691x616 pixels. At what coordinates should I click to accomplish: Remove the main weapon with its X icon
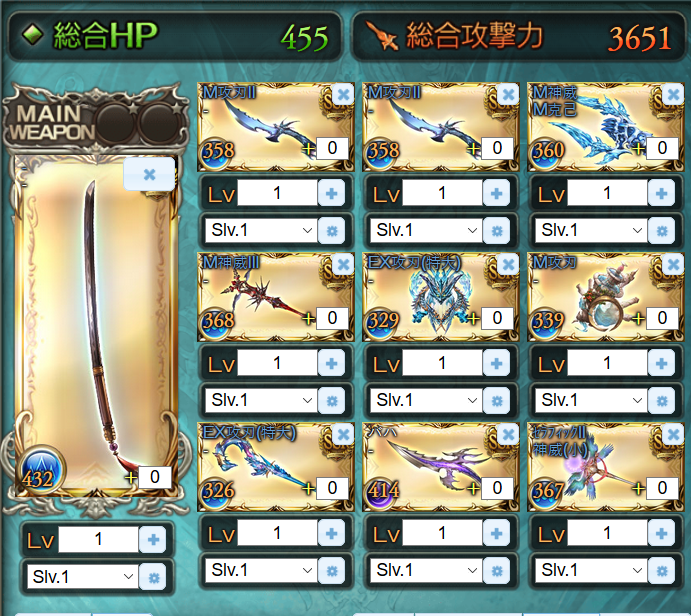click(149, 174)
